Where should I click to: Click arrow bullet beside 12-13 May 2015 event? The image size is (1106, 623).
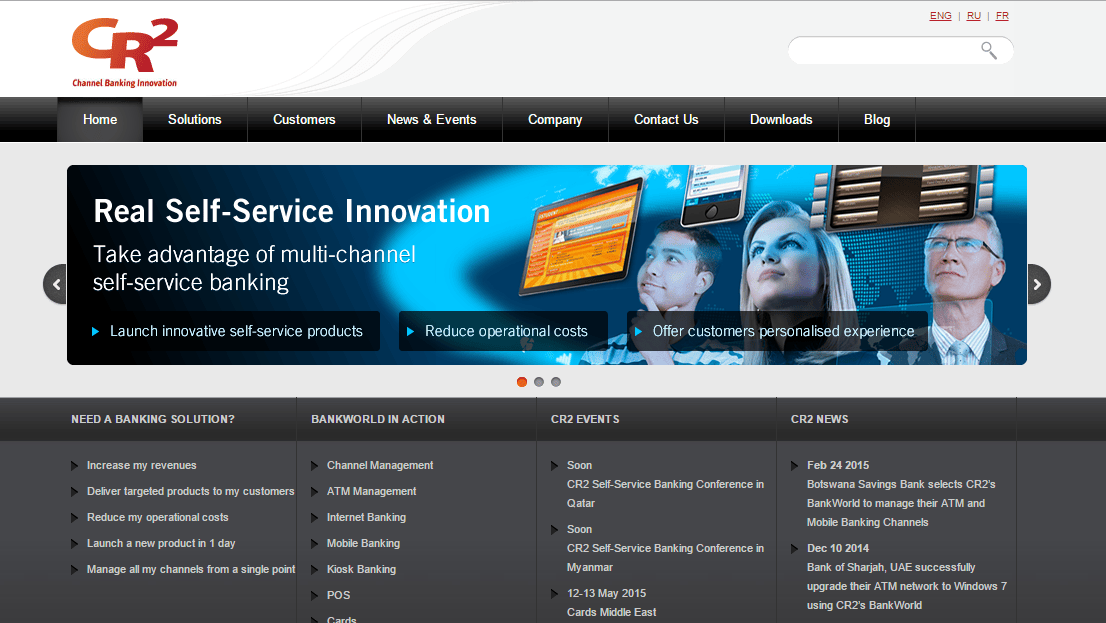click(555, 594)
